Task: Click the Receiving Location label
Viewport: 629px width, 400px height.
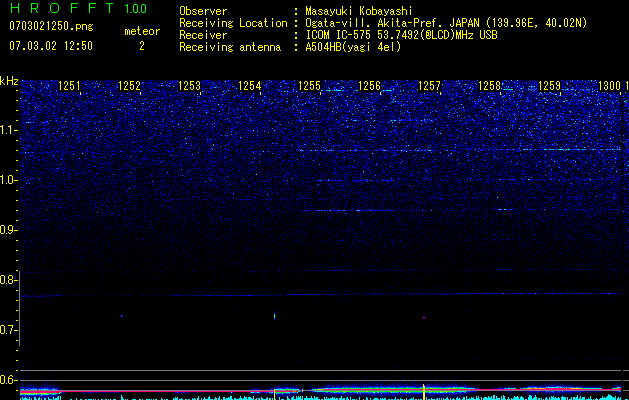Action: tap(233, 23)
